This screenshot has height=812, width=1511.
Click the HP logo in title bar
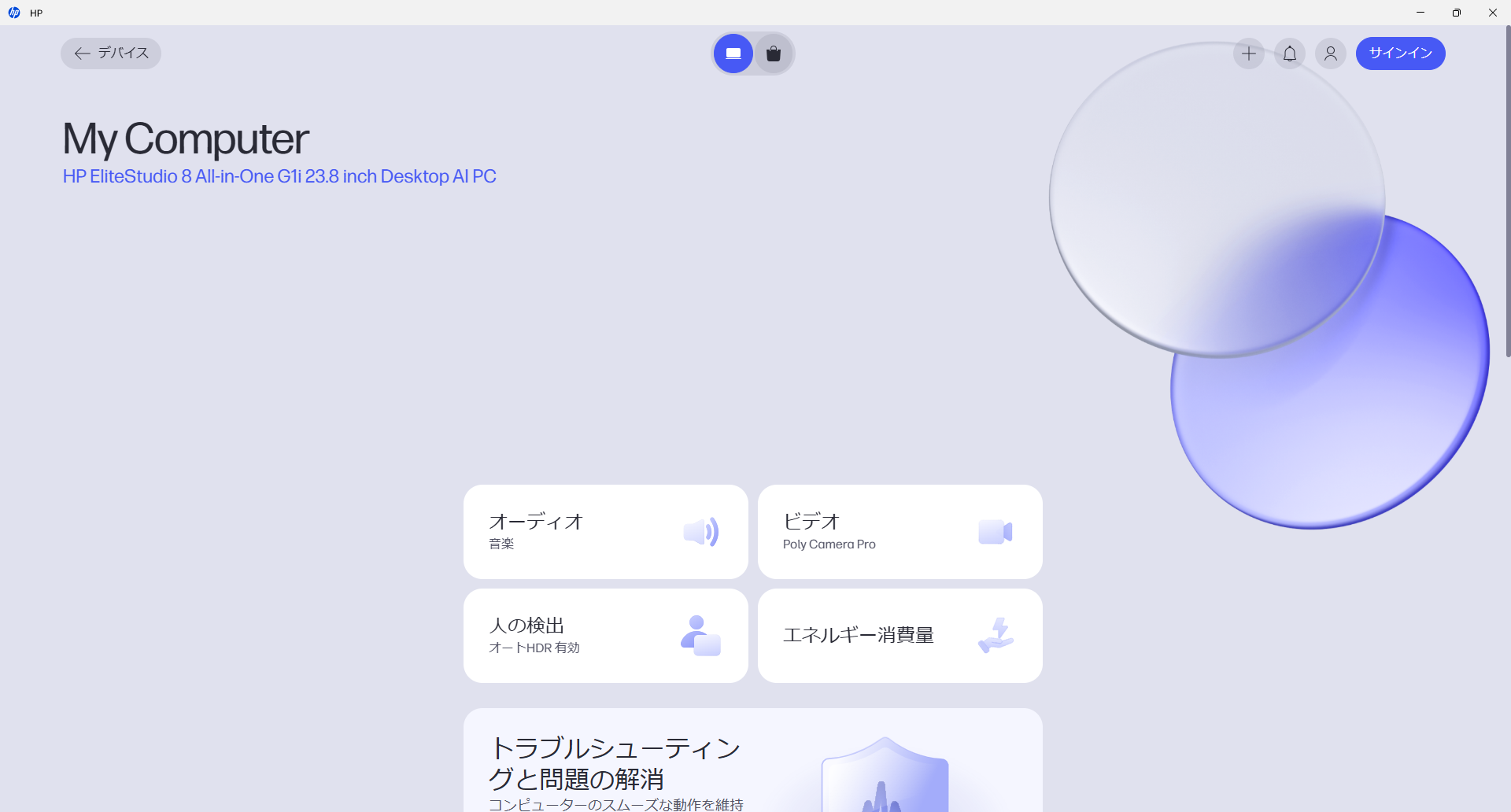(14, 13)
